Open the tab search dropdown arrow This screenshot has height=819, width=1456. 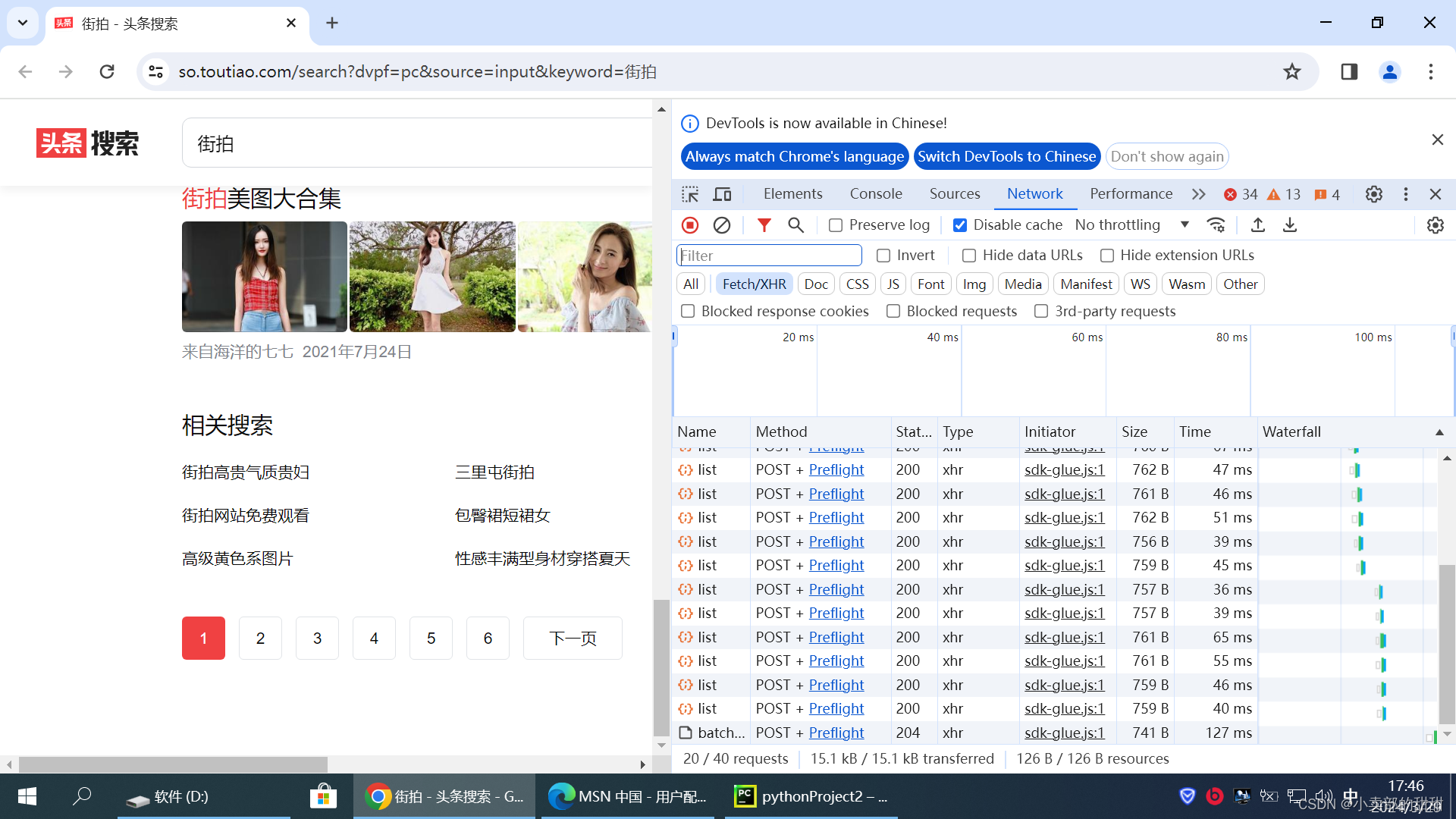23,23
